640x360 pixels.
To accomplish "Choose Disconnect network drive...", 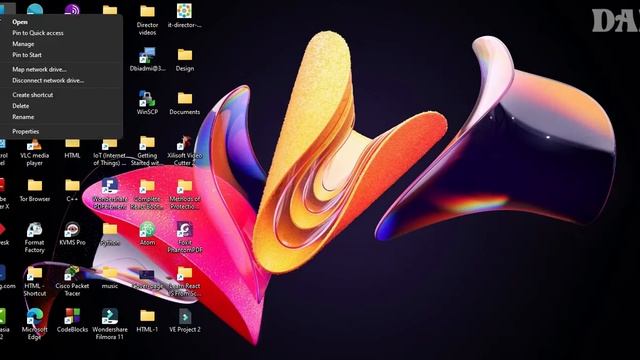I will coord(48,80).
